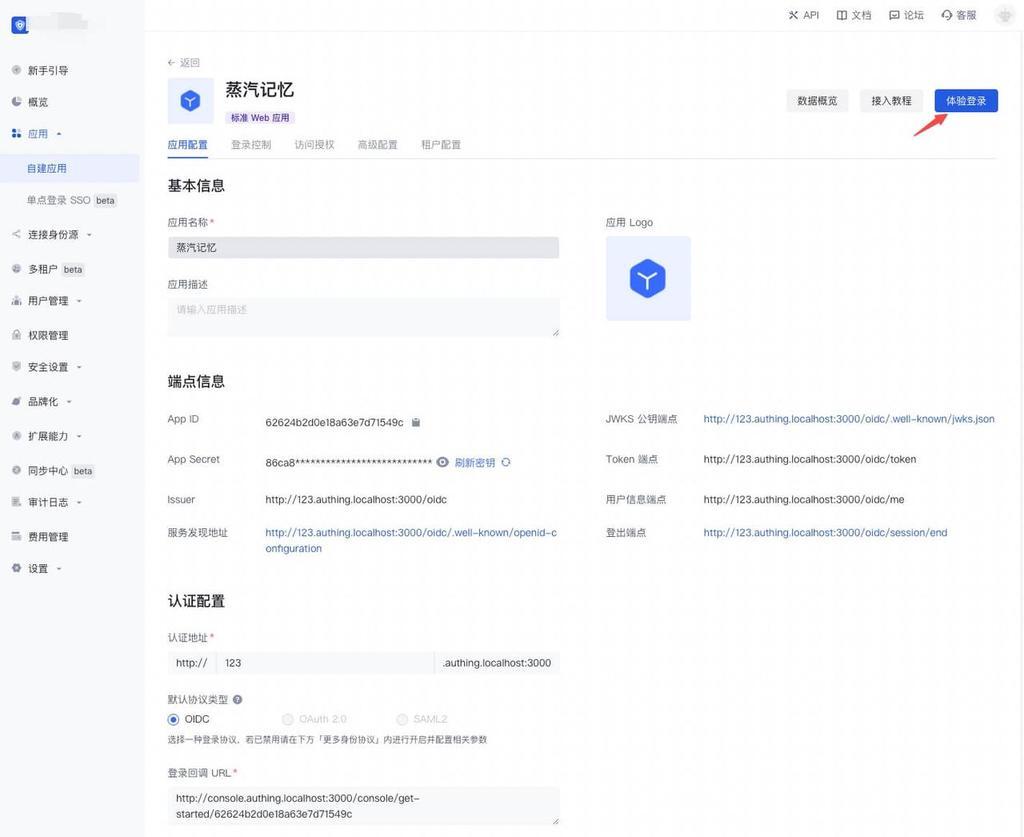Switch to the 租户配置 tab

point(441,145)
